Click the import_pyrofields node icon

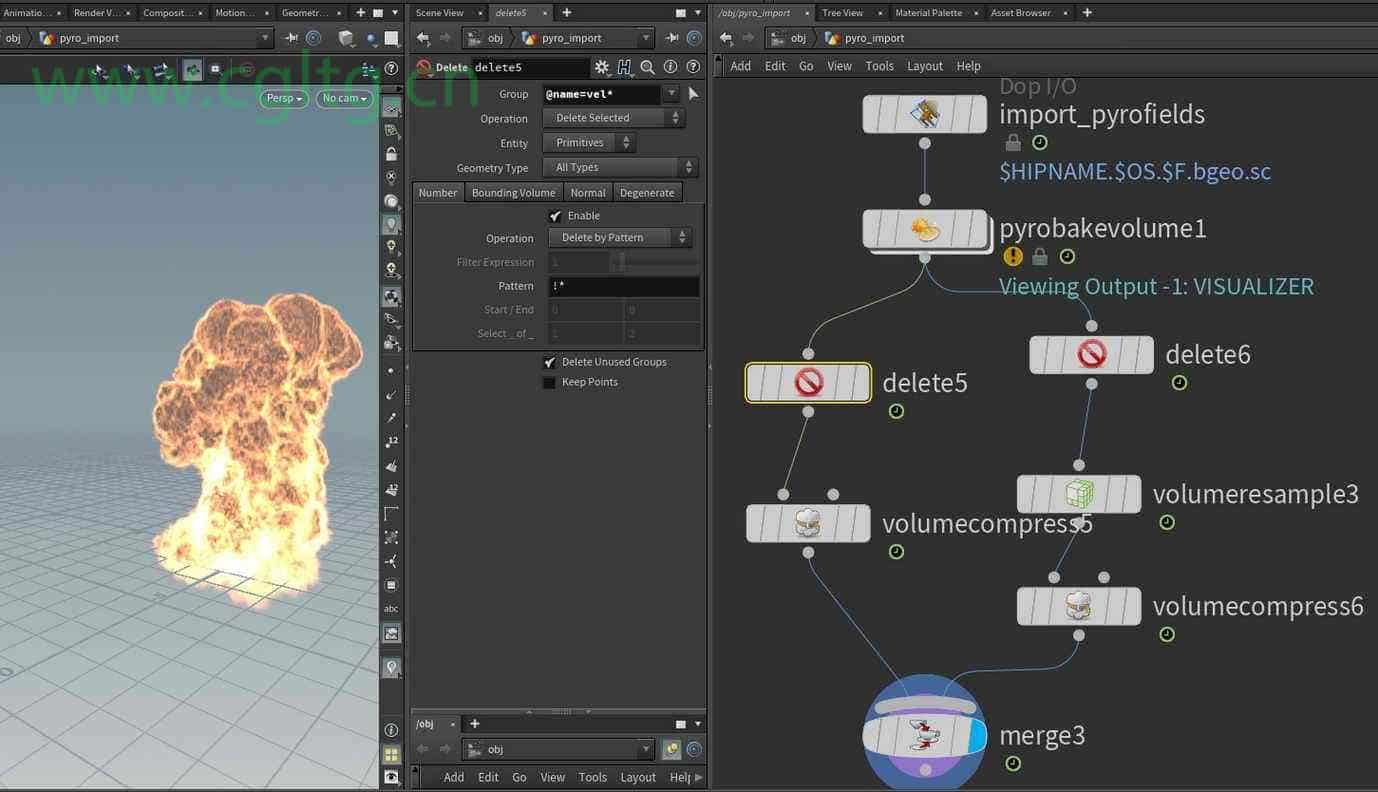(925, 114)
